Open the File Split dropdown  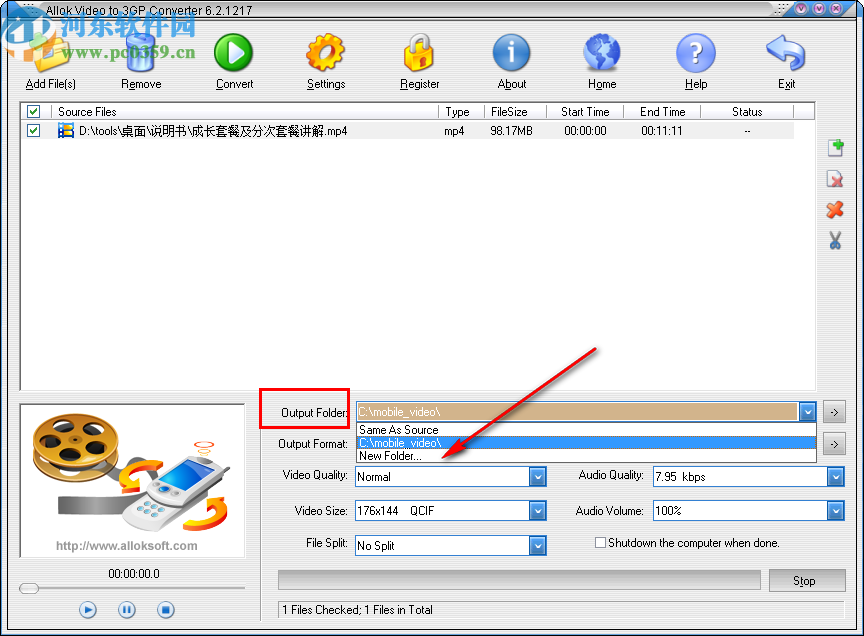538,545
